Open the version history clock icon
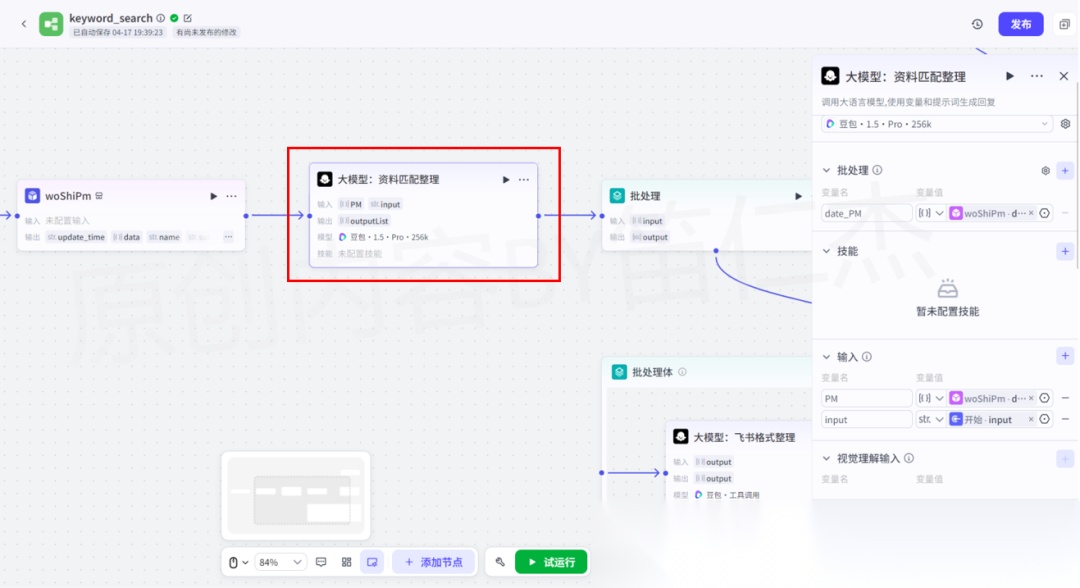The height and width of the screenshot is (588, 1080). [x=977, y=24]
